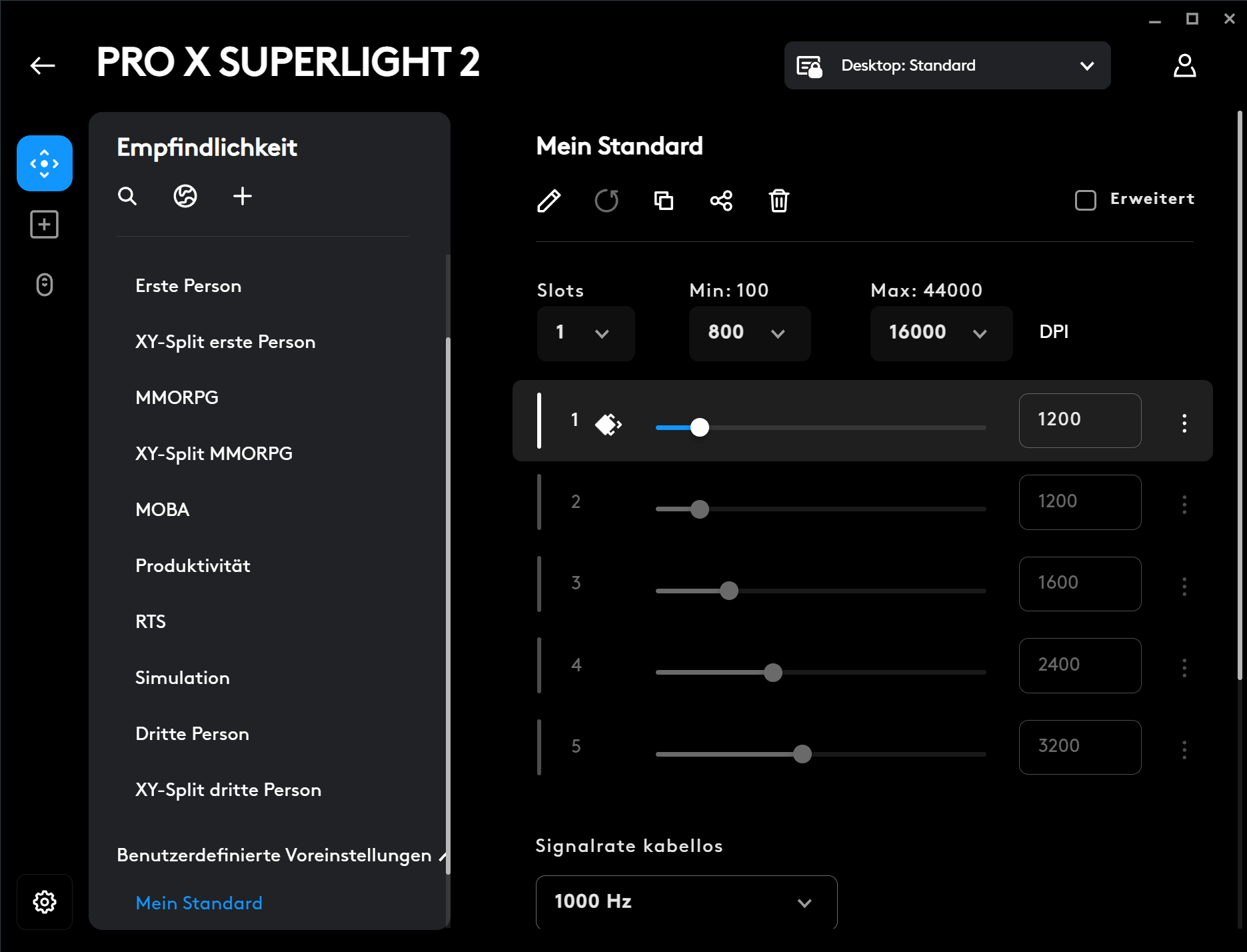The image size is (1247, 952).
Task: Select the slot 2 row number
Action: (576, 502)
